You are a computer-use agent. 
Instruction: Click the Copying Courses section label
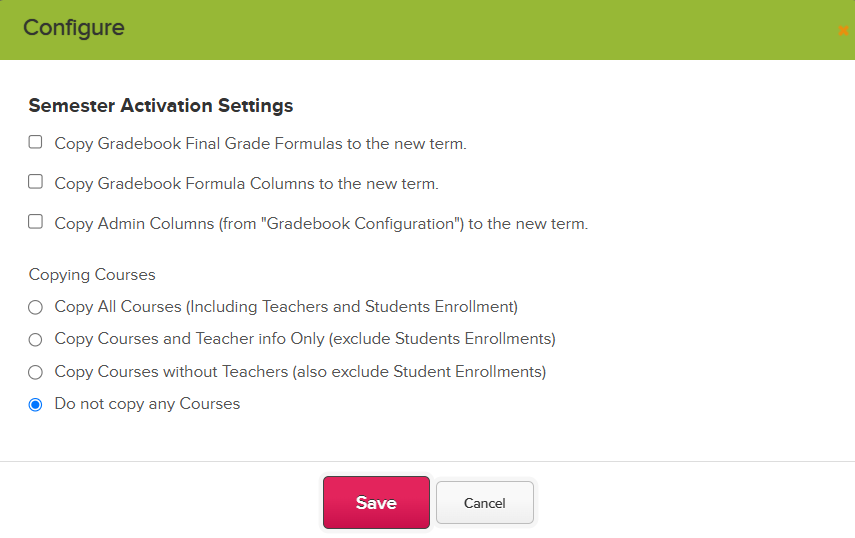point(92,275)
